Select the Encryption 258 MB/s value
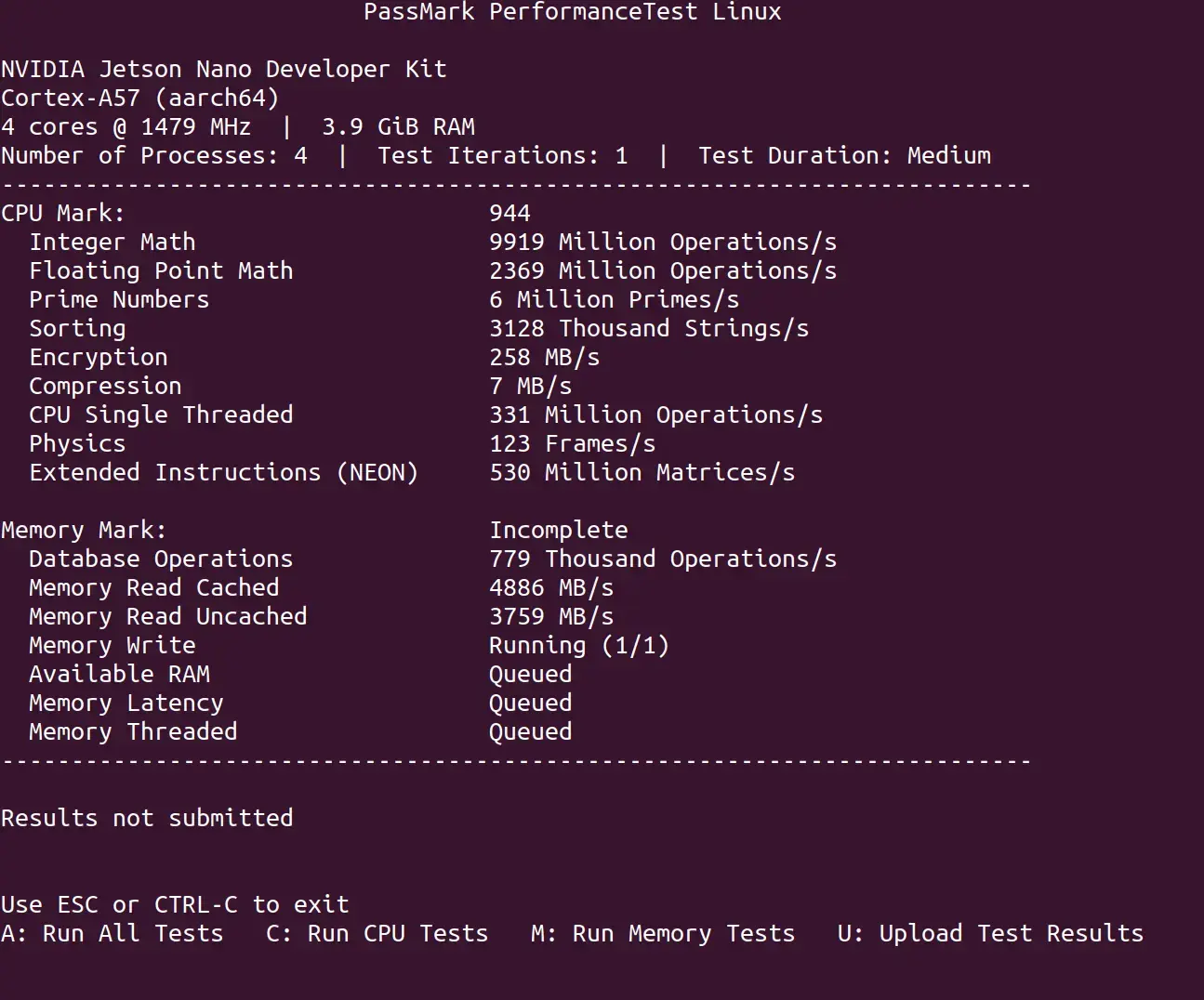This screenshot has width=1204, height=1000. [x=544, y=357]
